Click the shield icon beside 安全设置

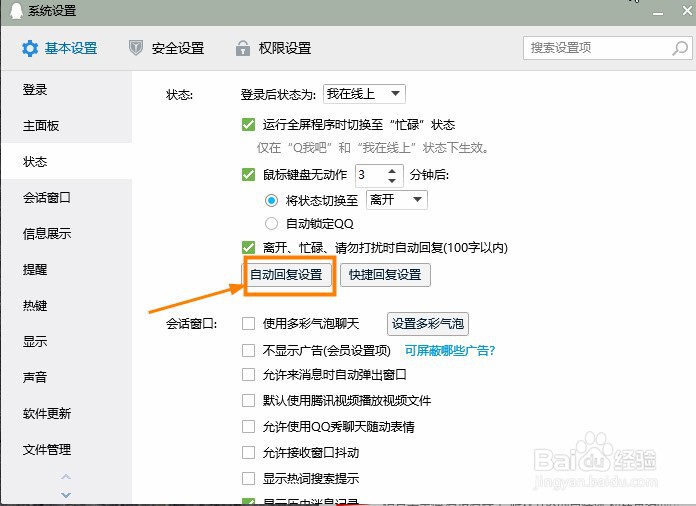[136, 47]
